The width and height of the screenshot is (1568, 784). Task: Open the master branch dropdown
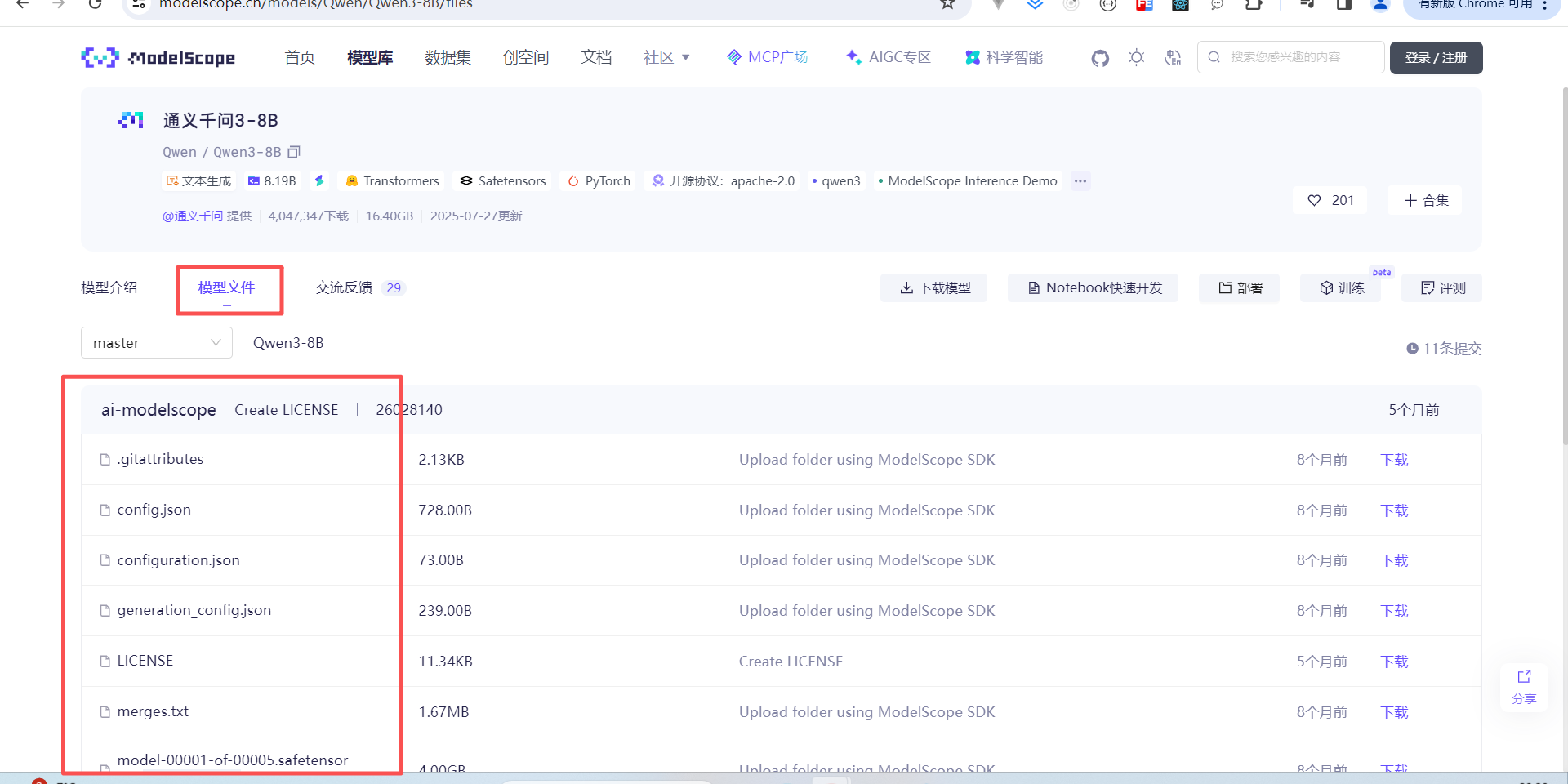click(157, 343)
